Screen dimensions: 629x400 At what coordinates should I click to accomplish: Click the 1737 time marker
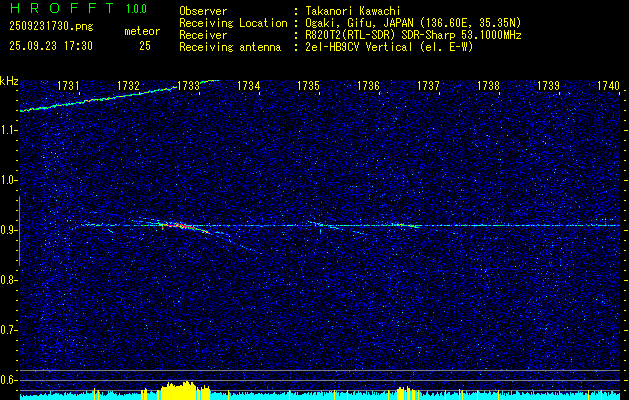pyautogui.click(x=428, y=86)
